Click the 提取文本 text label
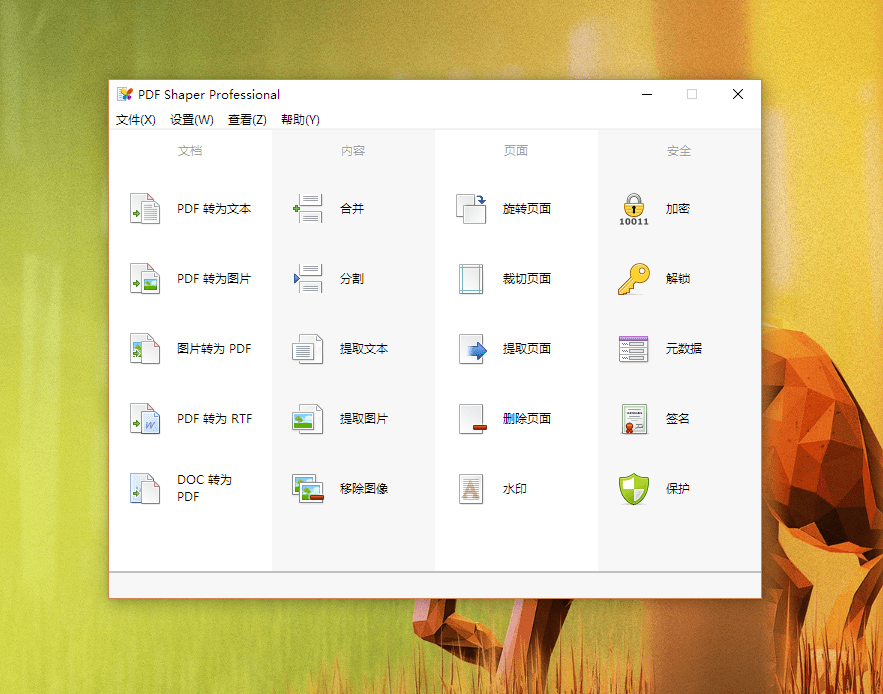This screenshot has width=883, height=694. tap(364, 348)
